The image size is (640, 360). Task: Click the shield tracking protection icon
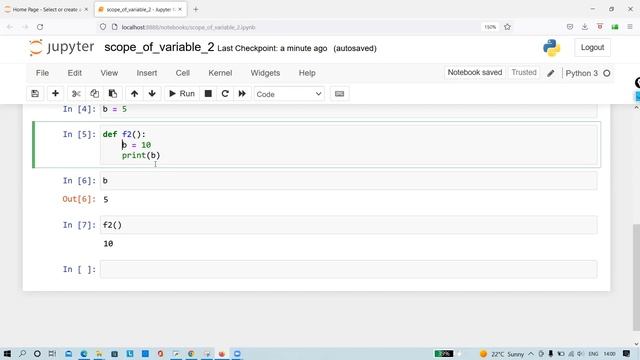(x=103, y=27)
